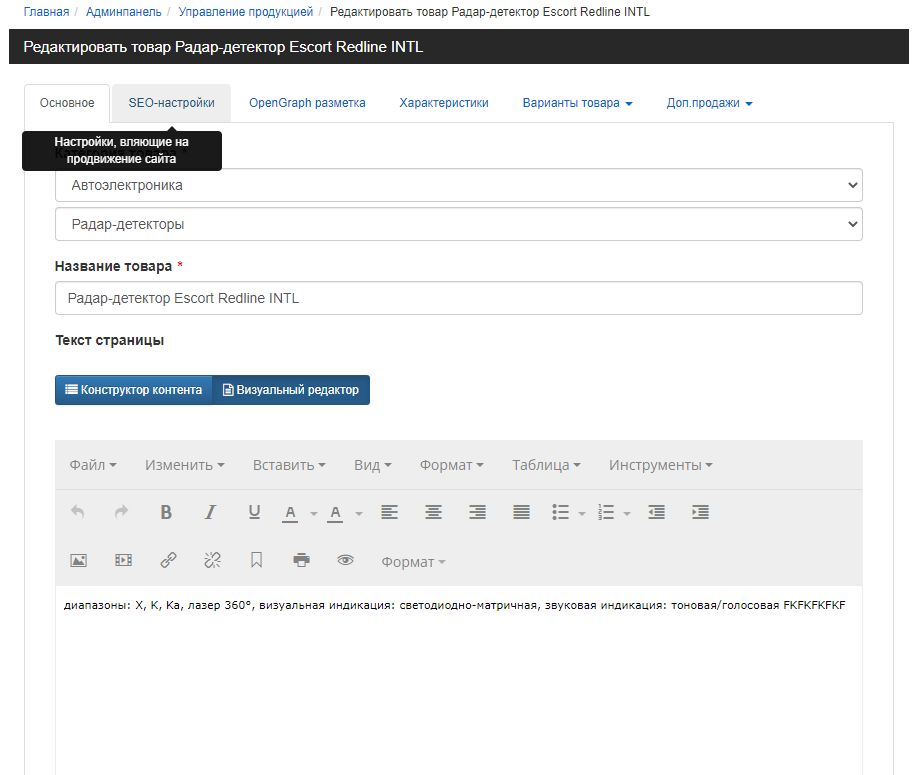Open bullet list style options arrow
This screenshot has height=775, width=920.
582,514
